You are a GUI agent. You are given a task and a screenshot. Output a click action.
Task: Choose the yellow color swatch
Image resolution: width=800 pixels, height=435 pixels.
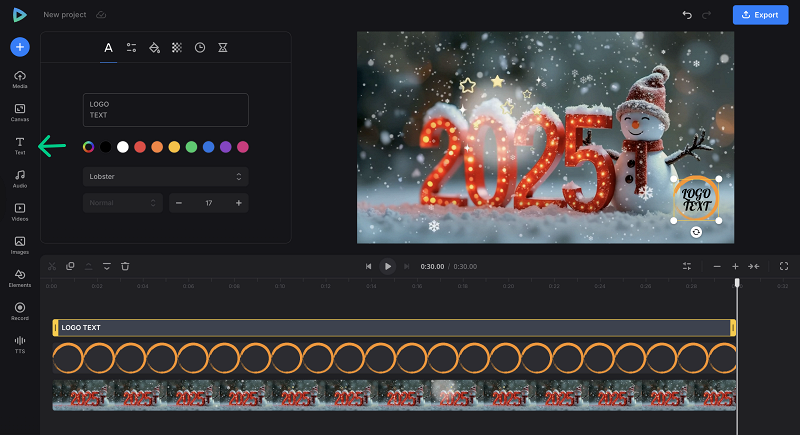(x=174, y=147)
